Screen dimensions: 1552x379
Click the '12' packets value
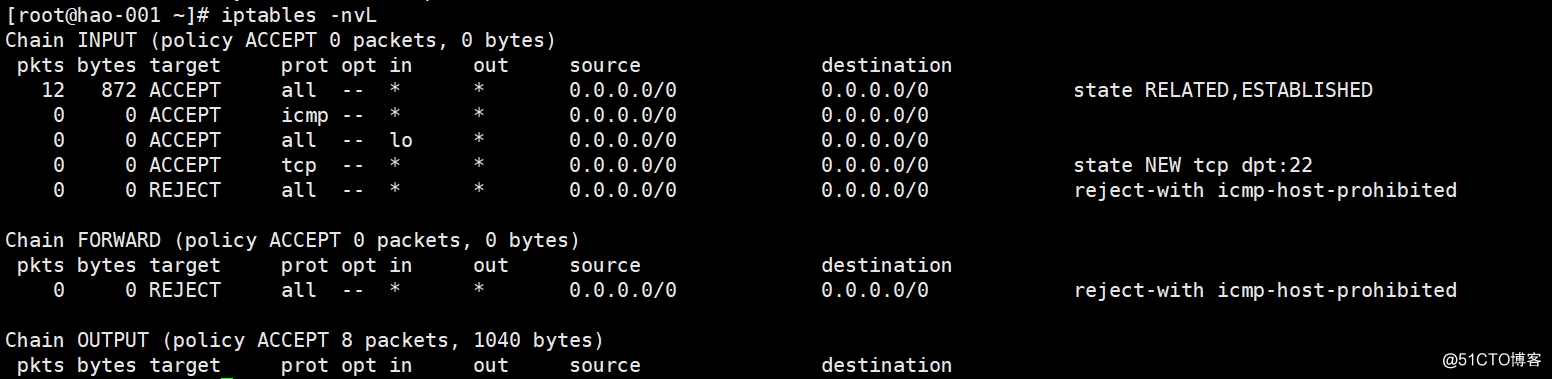53,90
